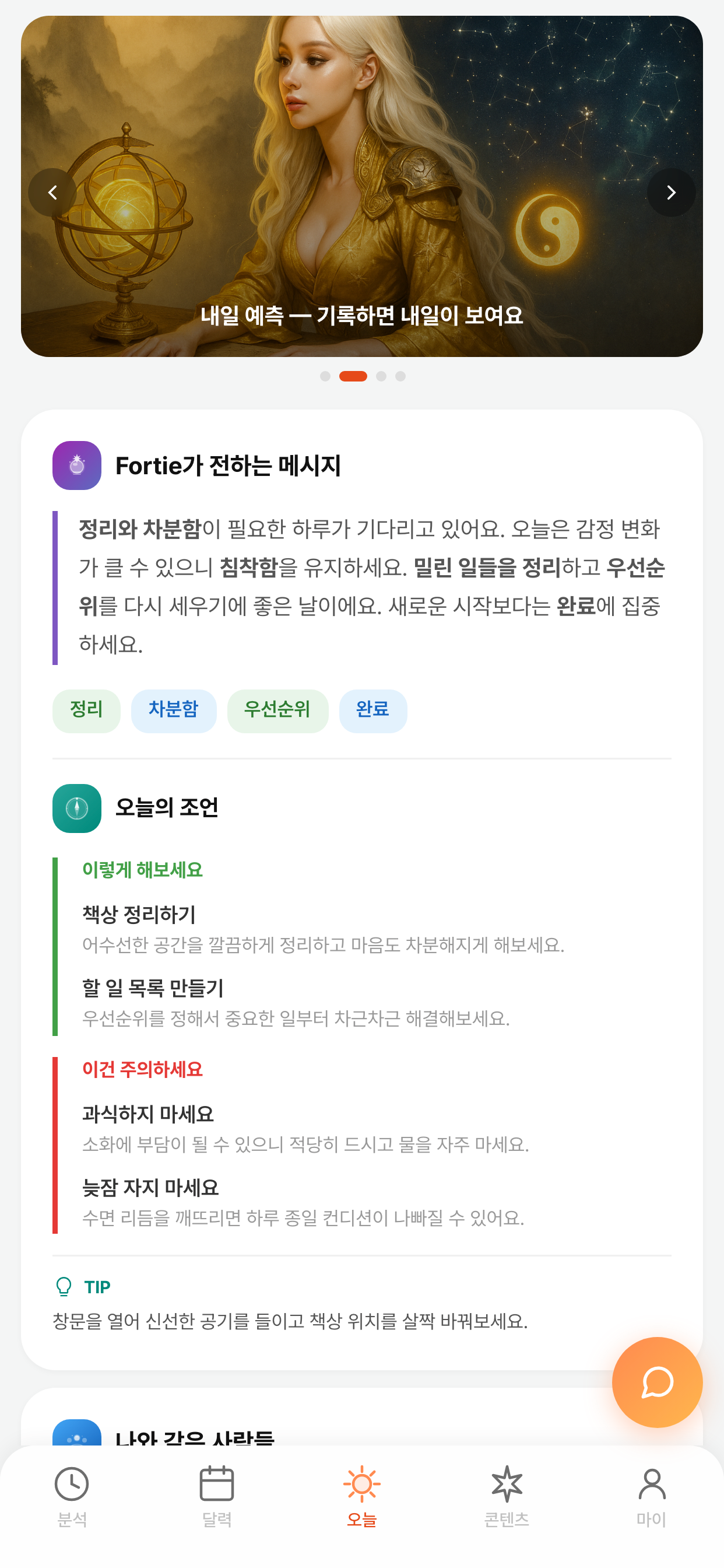Go back using the left carousel arrow
Screen dimensions: 724x1568
pos(53,192)
